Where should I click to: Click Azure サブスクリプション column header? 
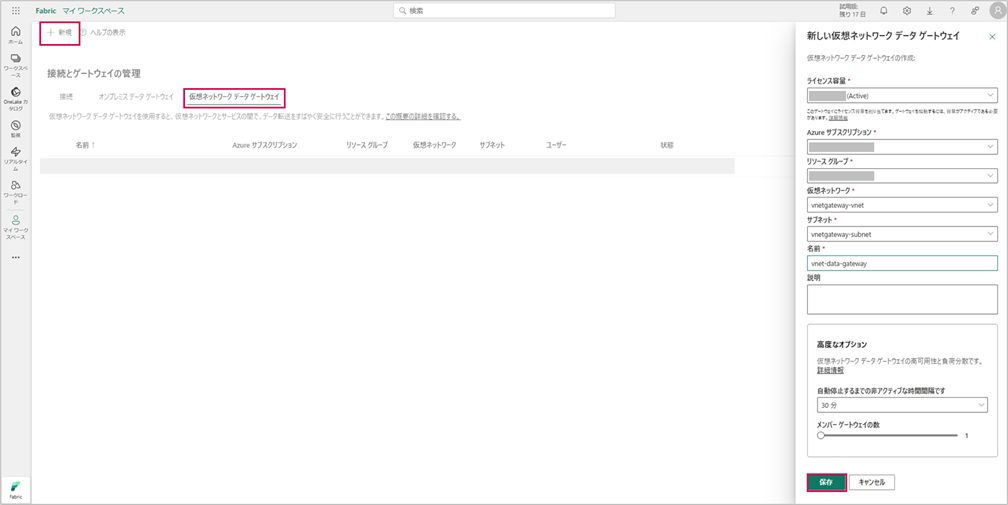tap(265, 145)
